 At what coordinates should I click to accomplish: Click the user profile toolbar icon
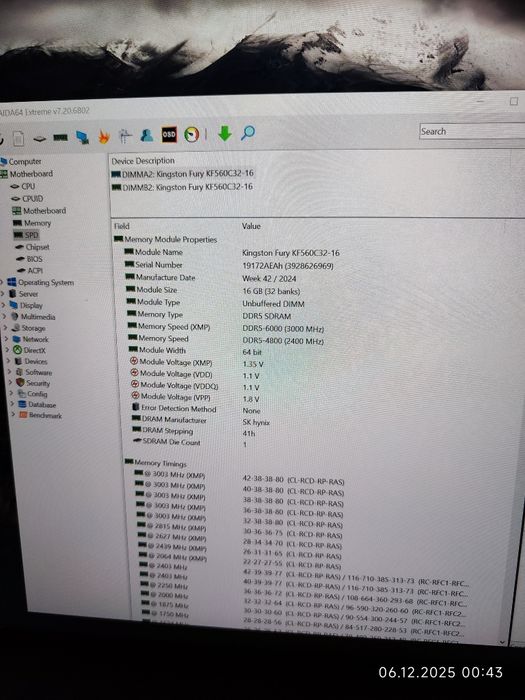pyautogui.click(x=147, y=135)
